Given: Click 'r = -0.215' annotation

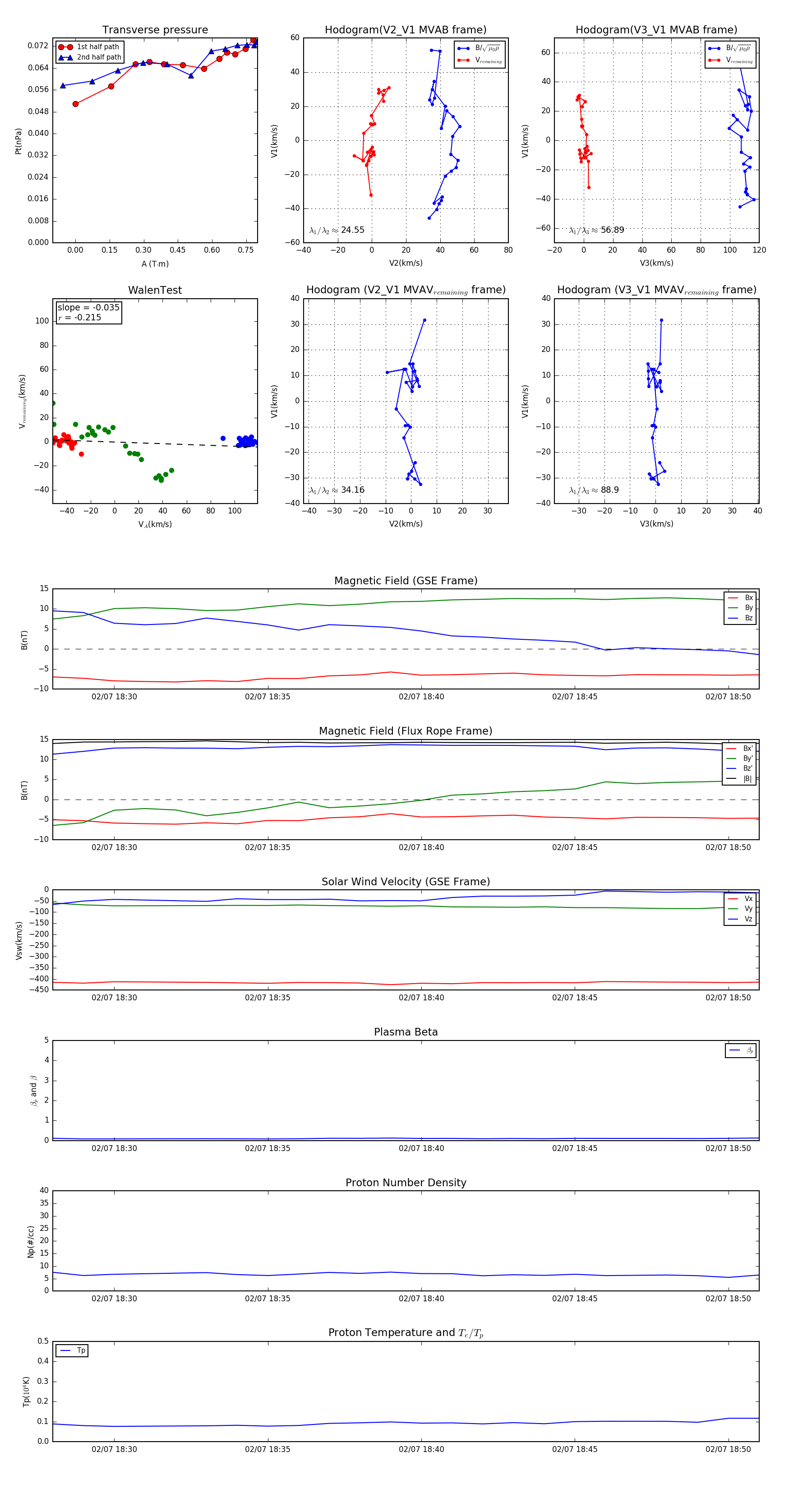Looking at the screenshot, I should 80,317.
